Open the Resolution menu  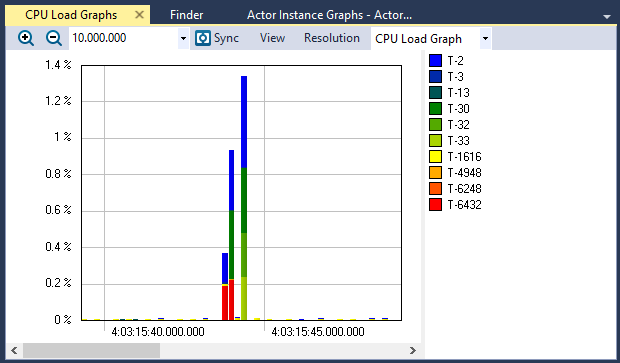332,38
